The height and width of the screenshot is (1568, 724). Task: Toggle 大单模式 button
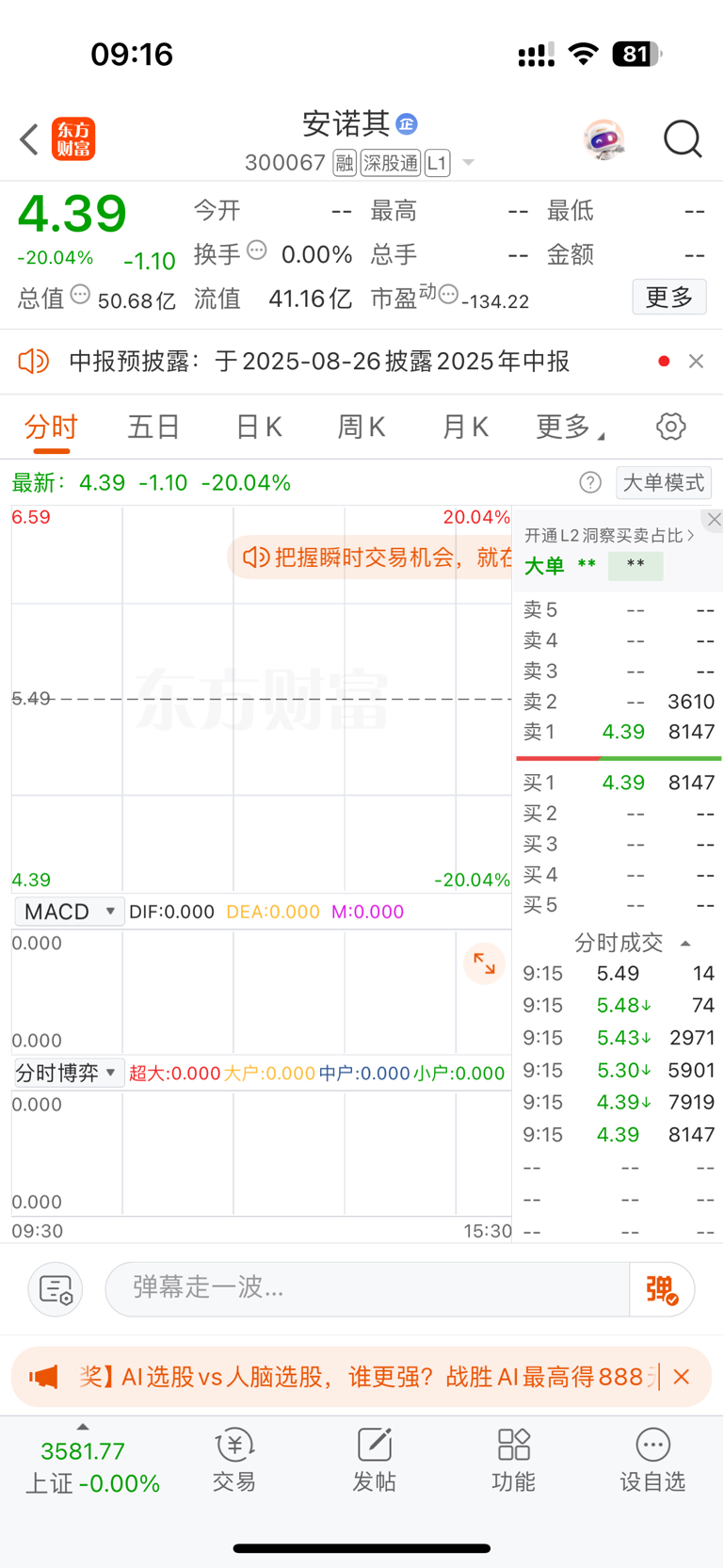click(664, 483)
